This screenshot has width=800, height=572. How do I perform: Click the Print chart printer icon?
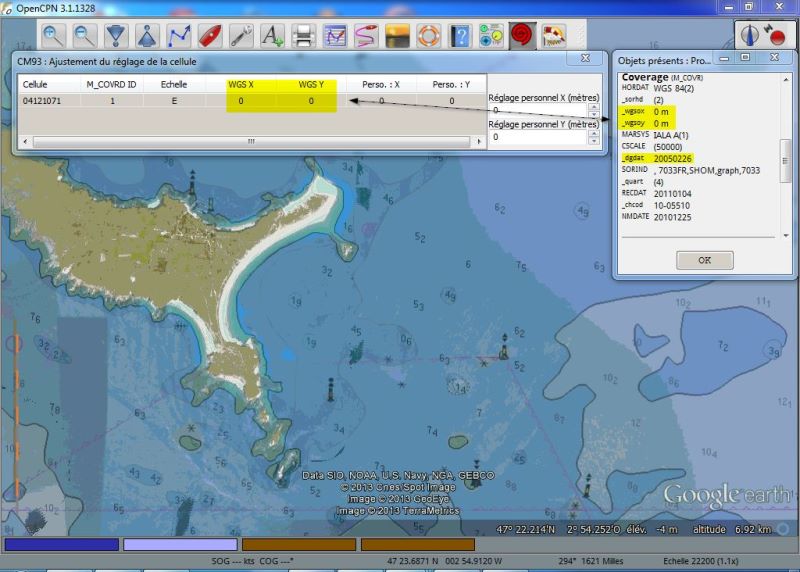click(304, 36)
